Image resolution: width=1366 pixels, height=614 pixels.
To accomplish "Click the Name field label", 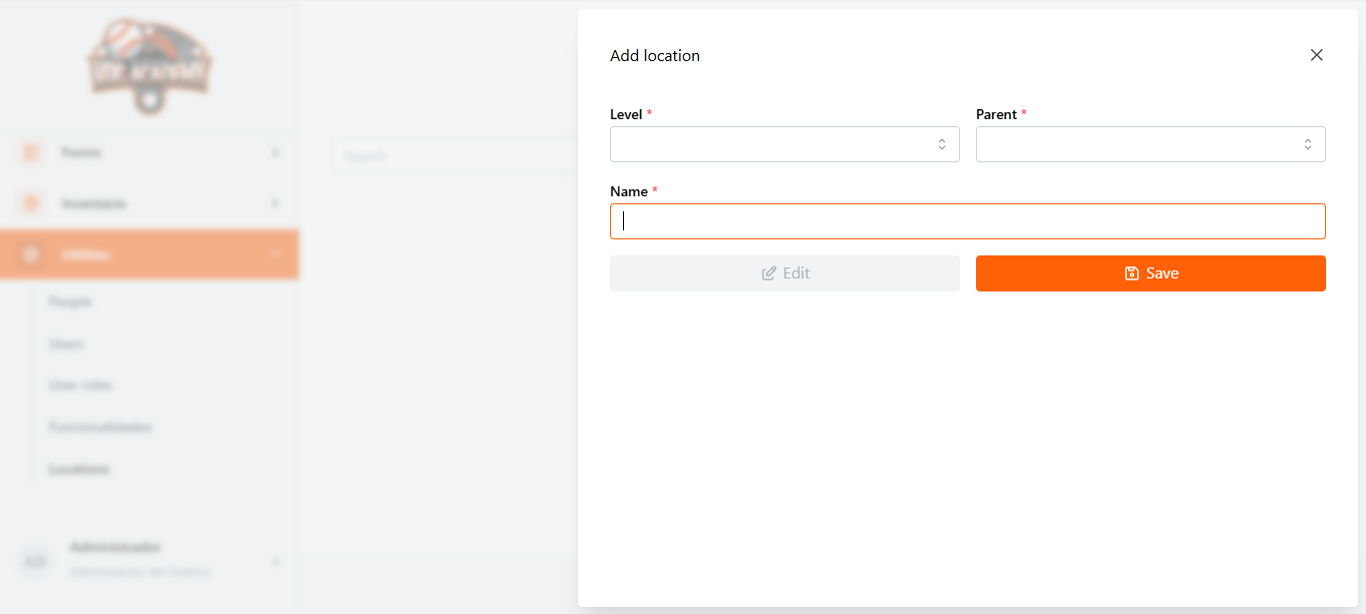I will (x=629, y=191).
